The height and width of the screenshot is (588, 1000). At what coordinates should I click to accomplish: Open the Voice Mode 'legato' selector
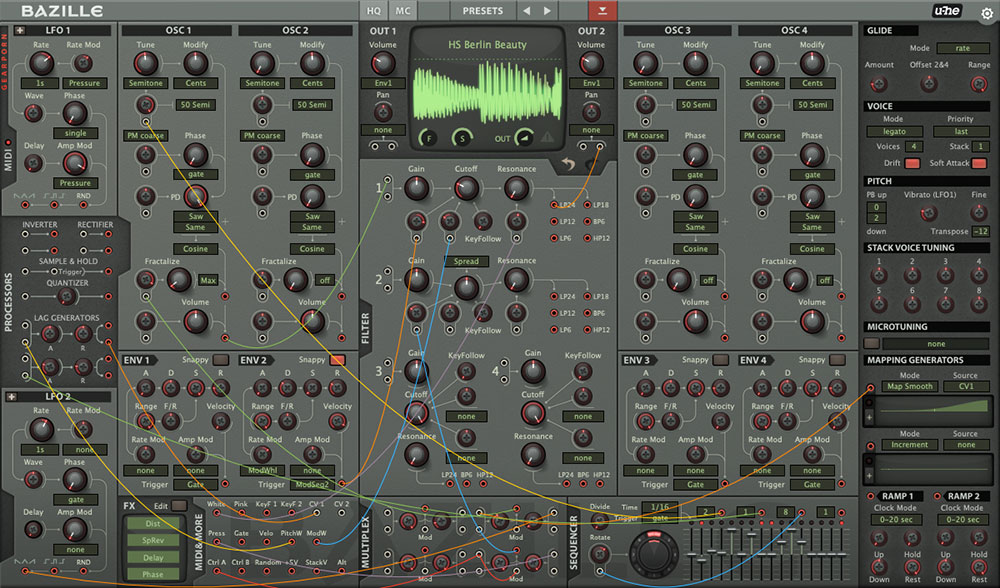(893, 132)
